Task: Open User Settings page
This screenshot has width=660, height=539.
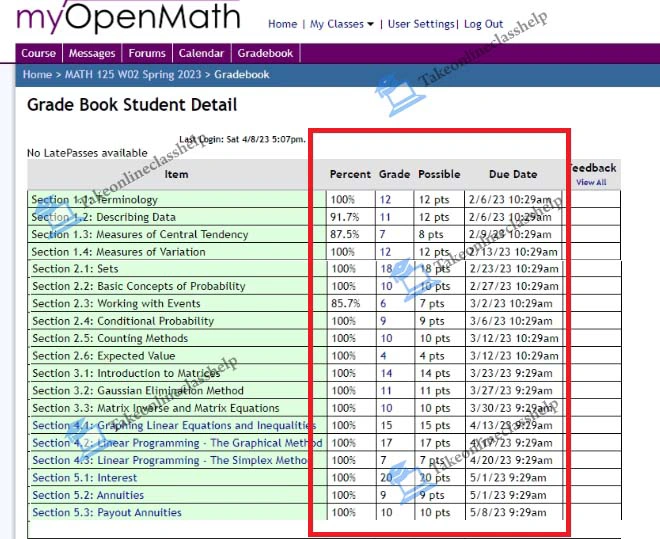Action: (x=420, y=24)
